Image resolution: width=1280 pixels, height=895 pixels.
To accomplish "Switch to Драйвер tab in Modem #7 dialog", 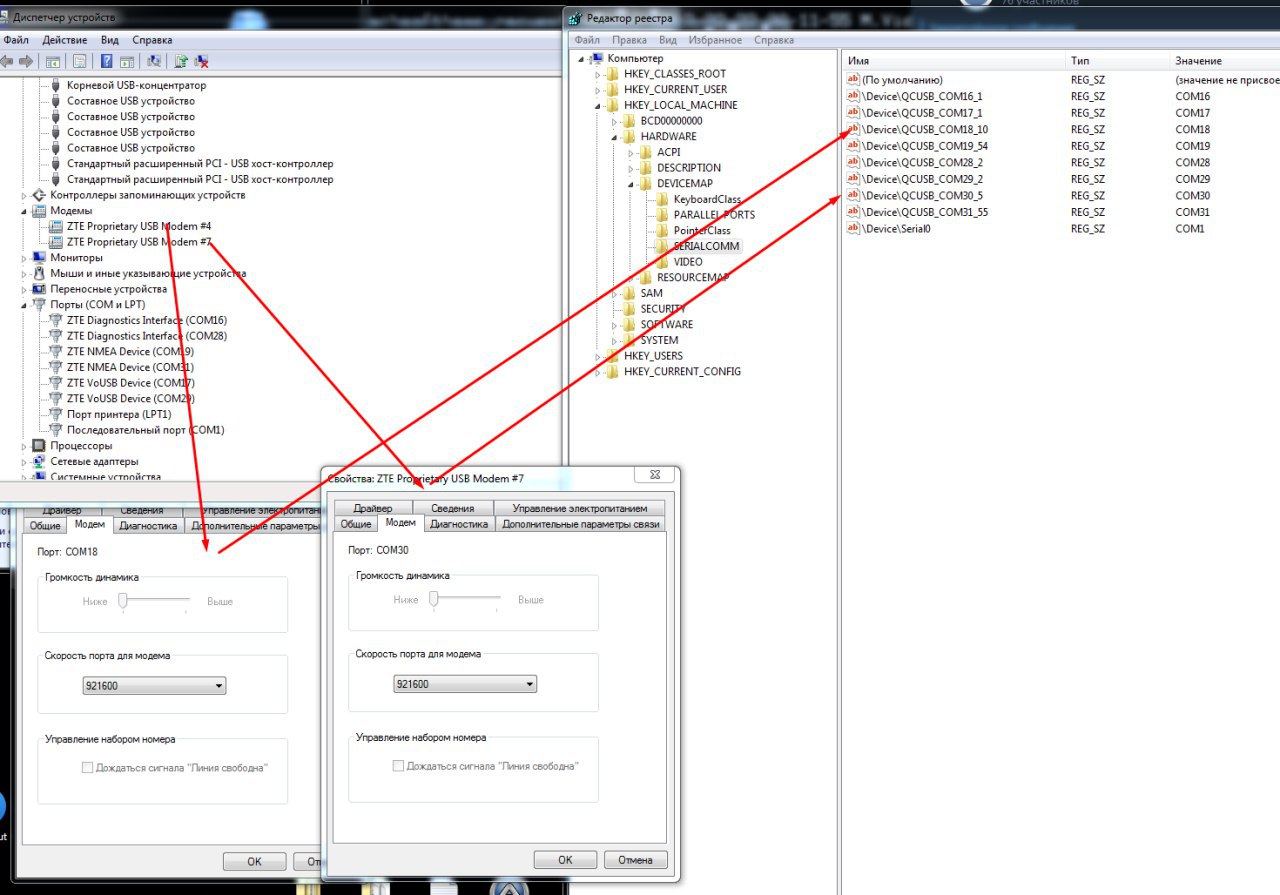I will 373,508.
